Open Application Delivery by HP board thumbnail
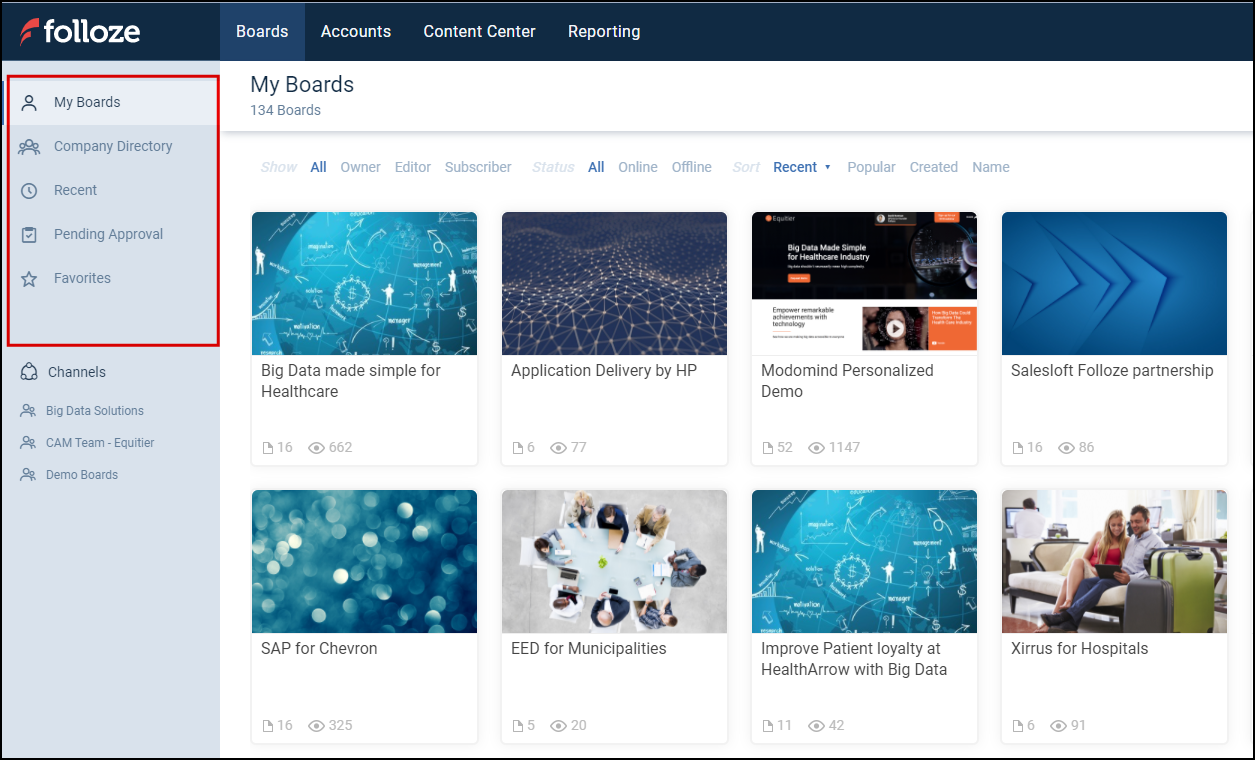The height and width of the screenshot is (760, 1255). (x=614, y=283)
